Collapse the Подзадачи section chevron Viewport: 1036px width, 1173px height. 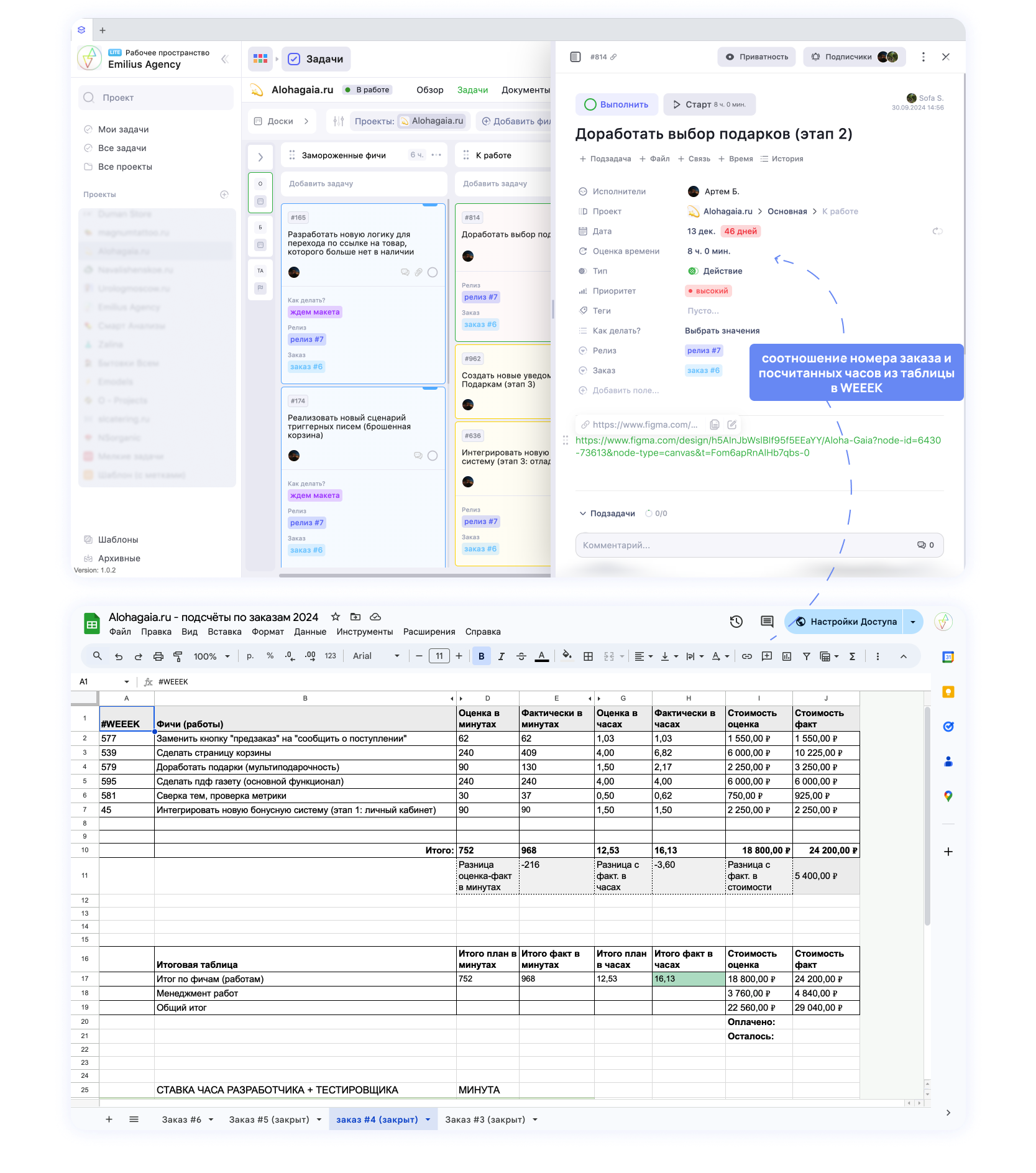[582, 513]
